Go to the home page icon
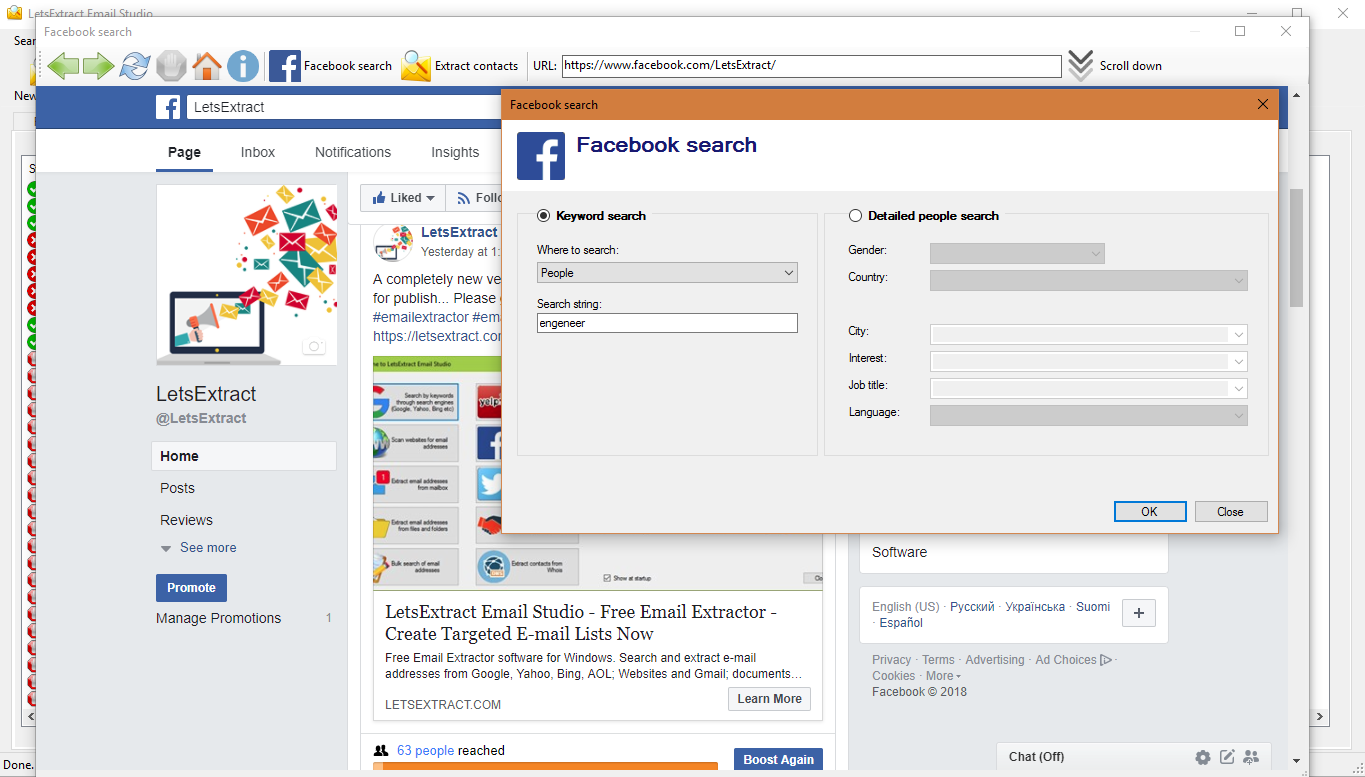Viewport: 1365px width, 777px height. click(x=207, y=66)
